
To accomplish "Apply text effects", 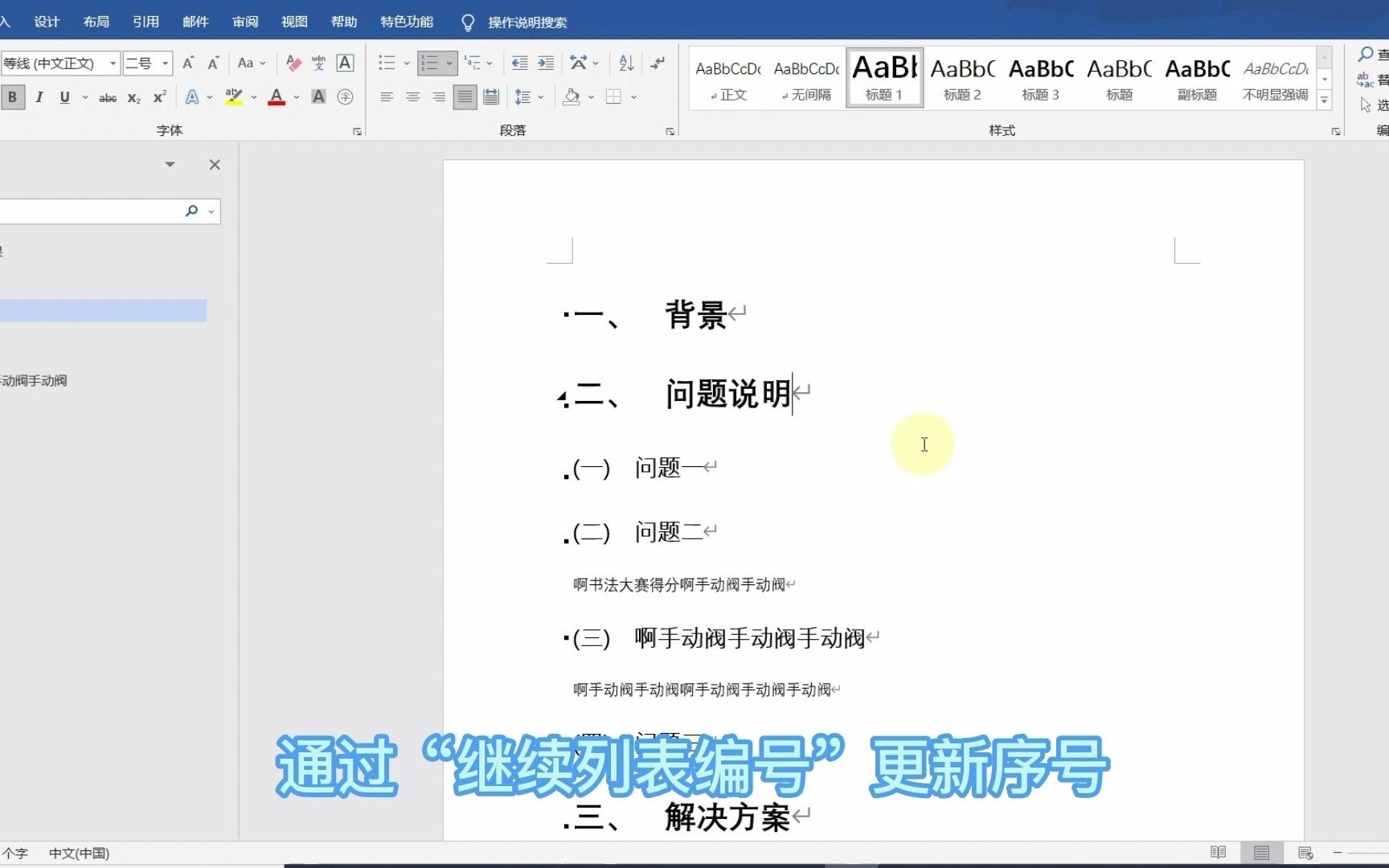I will click(193, 97).
